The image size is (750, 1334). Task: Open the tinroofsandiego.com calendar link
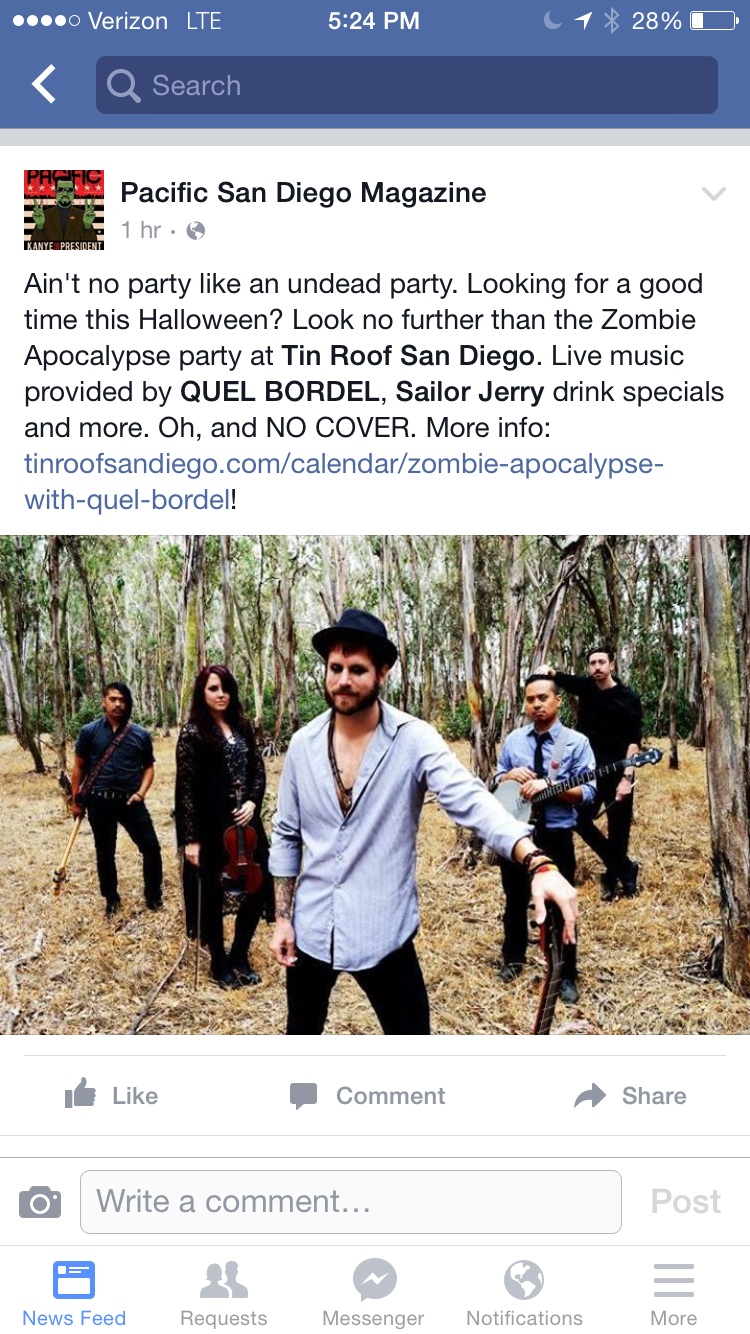[x=344, y=481]
